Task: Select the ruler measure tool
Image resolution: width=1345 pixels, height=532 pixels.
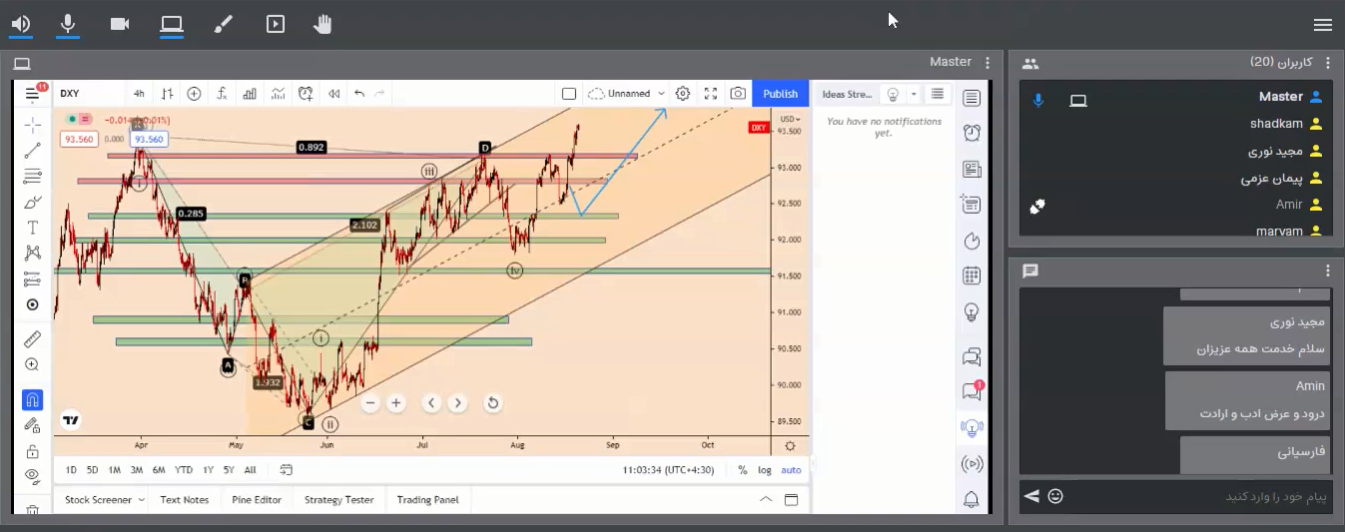Action: pyautogui.click(x=32, y=340)
